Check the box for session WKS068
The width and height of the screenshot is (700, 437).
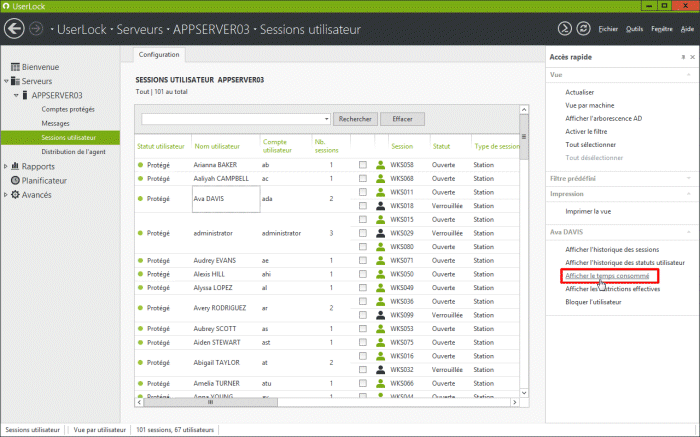click(x=363, y=179)
